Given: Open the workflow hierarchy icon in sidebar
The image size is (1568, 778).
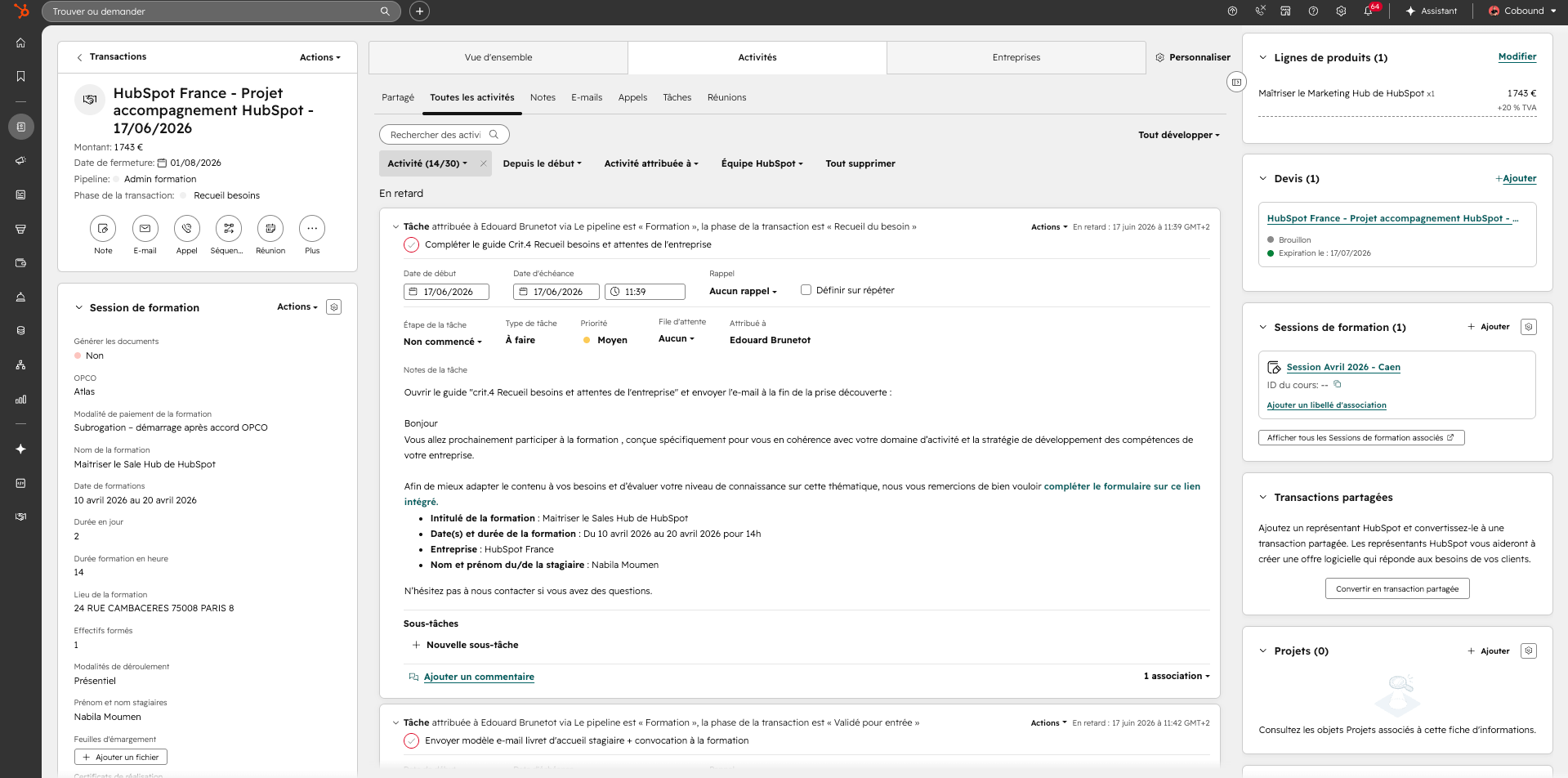Looking at the screenshot, I should coord(21,364).
